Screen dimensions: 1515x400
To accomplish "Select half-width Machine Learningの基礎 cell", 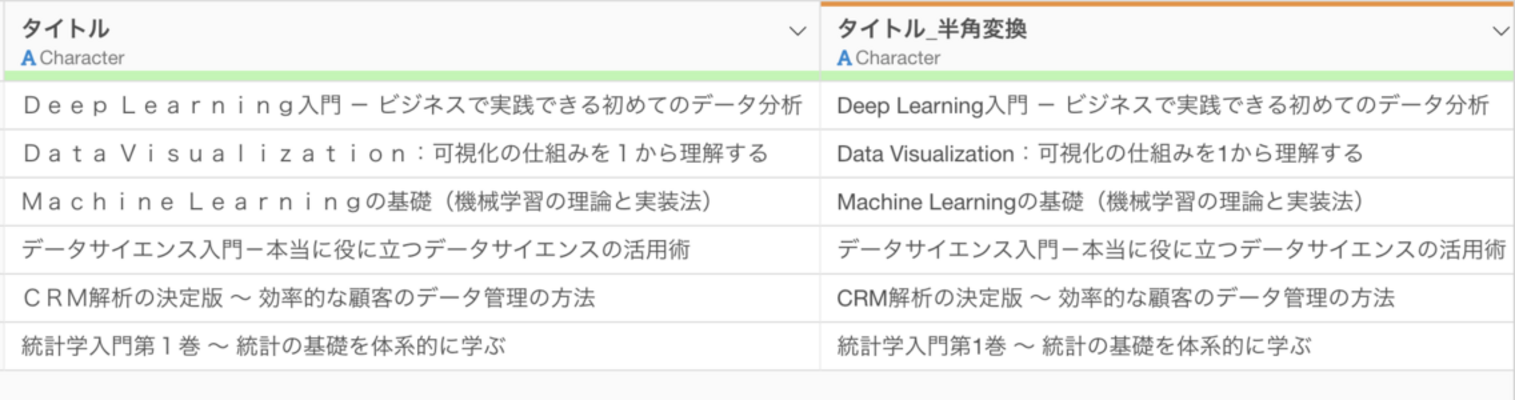I will [1100, 201].
